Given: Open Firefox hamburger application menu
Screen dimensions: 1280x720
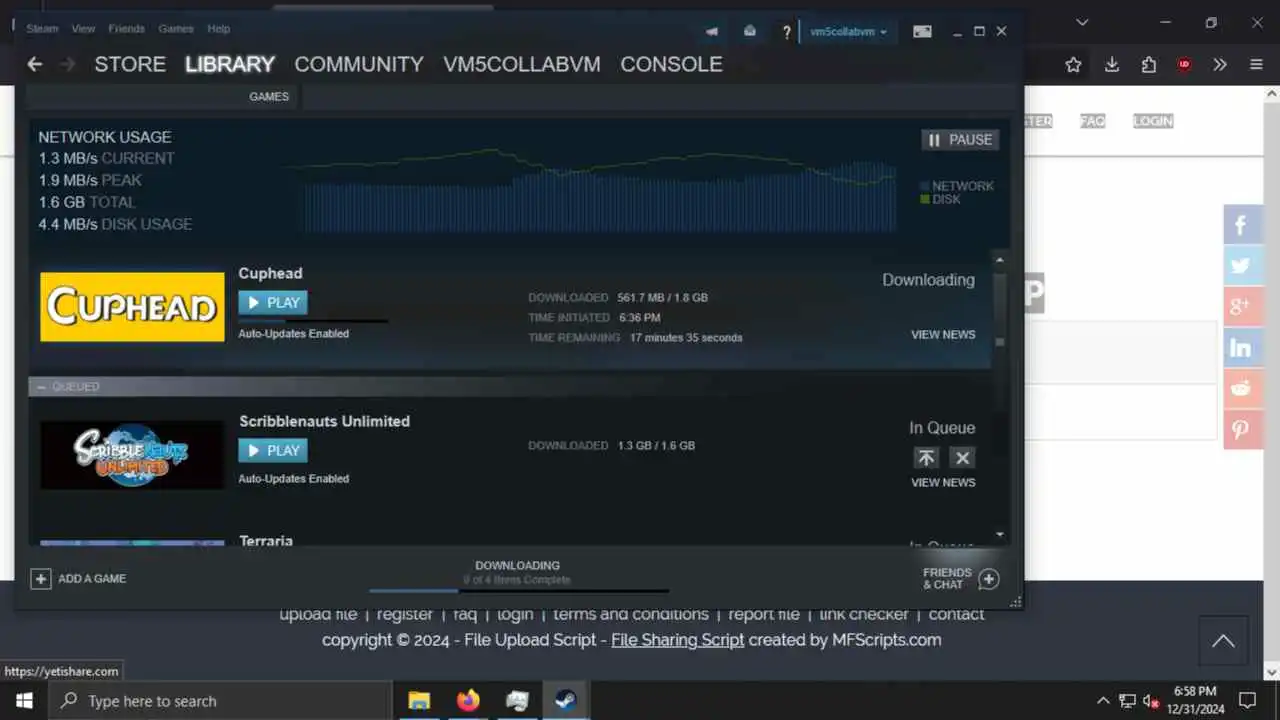Looking at the screenshot, I should pos(1256,65).
